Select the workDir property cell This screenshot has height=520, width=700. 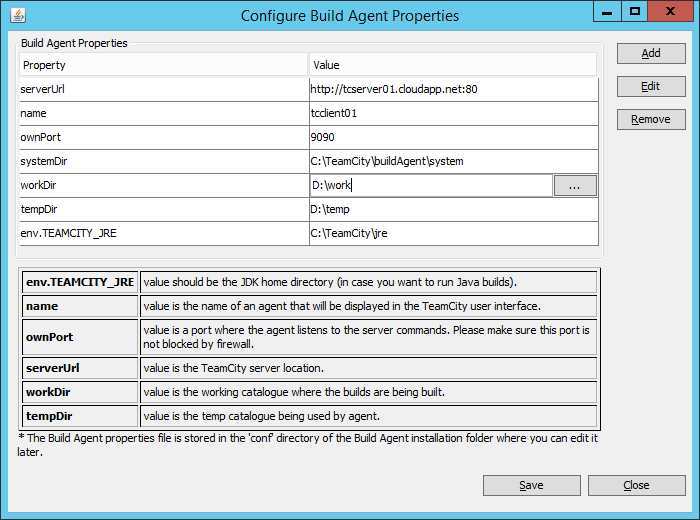point(164,185)
